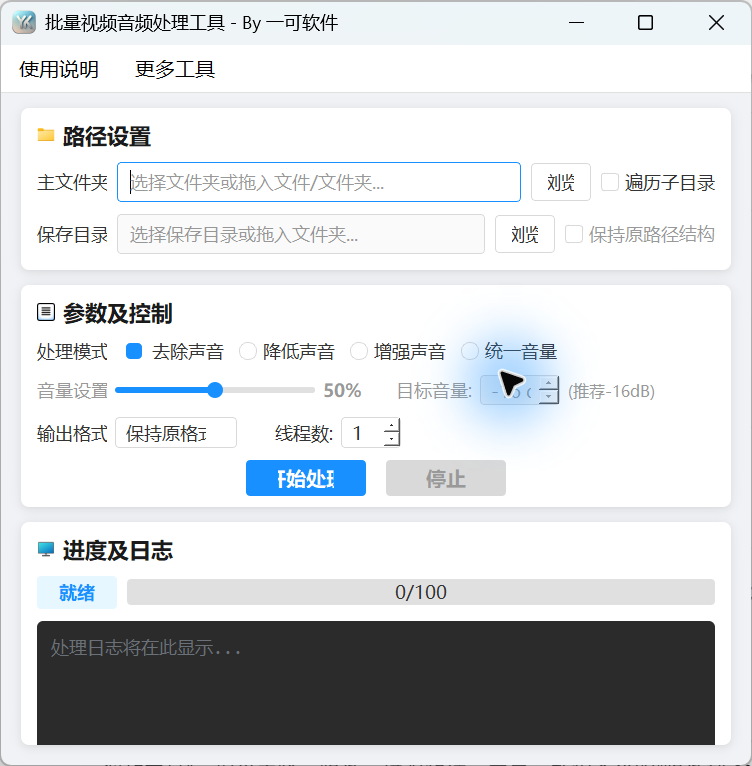Minimize the application window
Viewport: 752px width, 766px height.
coord(577,22)
